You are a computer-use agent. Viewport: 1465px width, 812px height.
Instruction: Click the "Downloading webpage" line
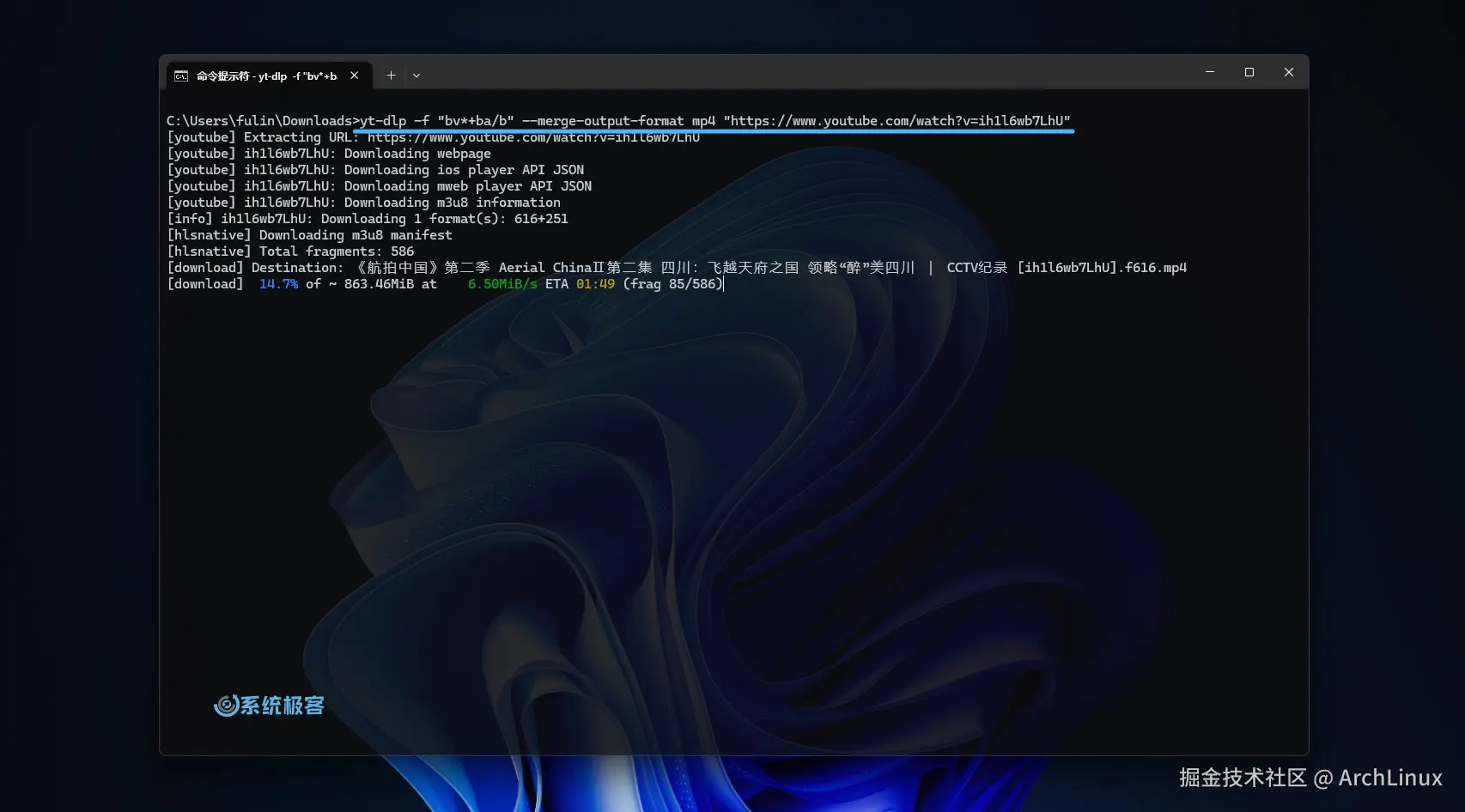pyautogui.click(x=329, y=154)
